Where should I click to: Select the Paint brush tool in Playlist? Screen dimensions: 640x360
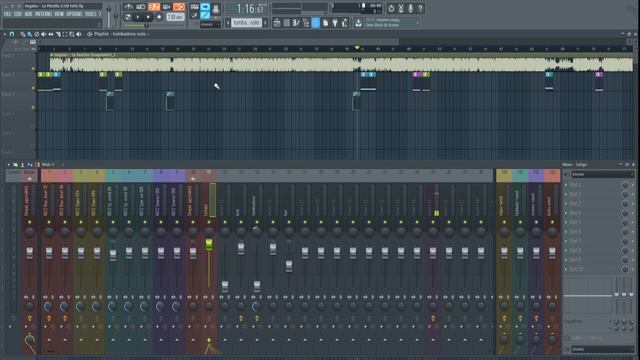click(30, 34)
